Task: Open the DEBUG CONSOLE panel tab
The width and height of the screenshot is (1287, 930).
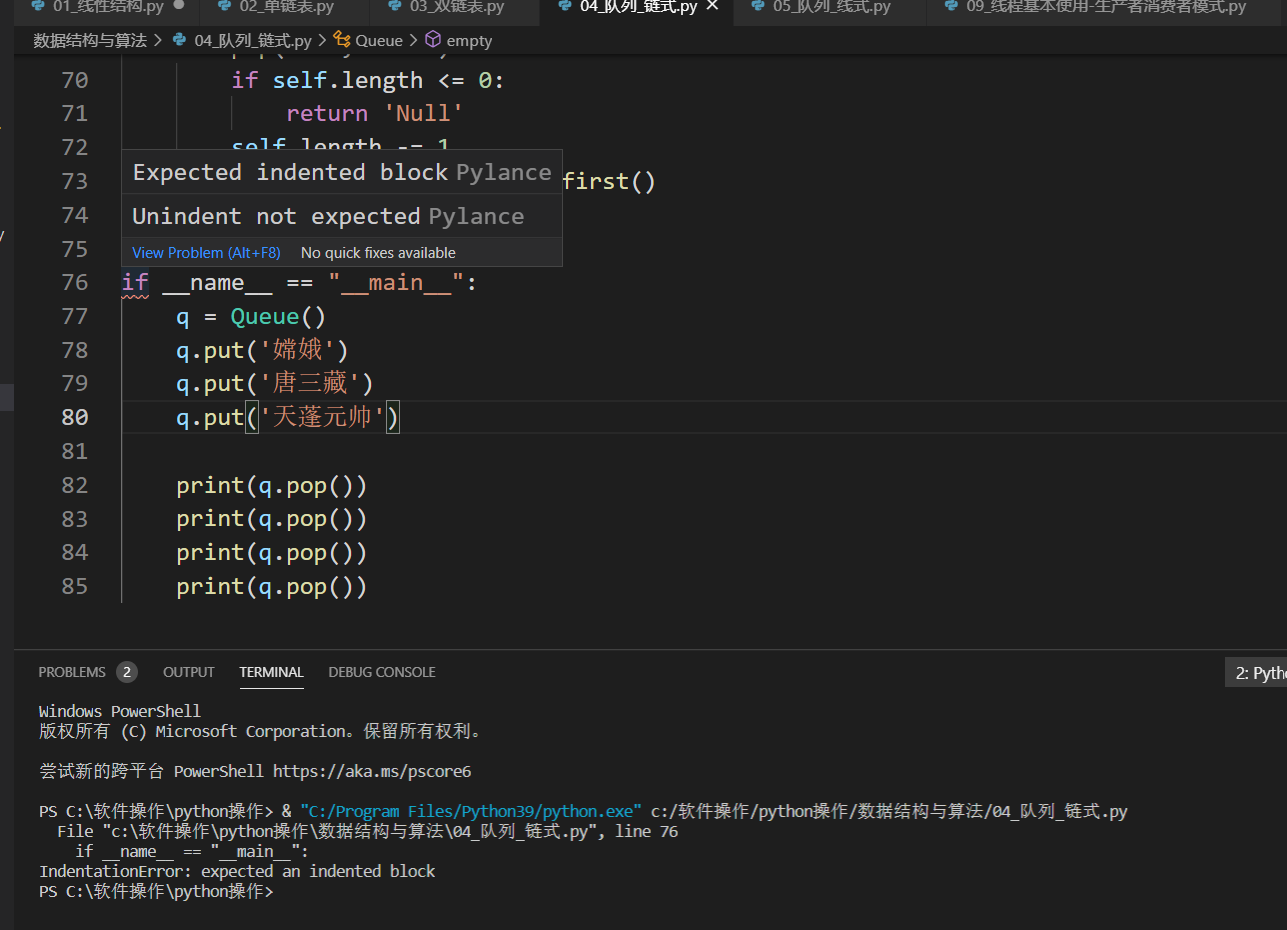Action: click(x=382, y=672)
